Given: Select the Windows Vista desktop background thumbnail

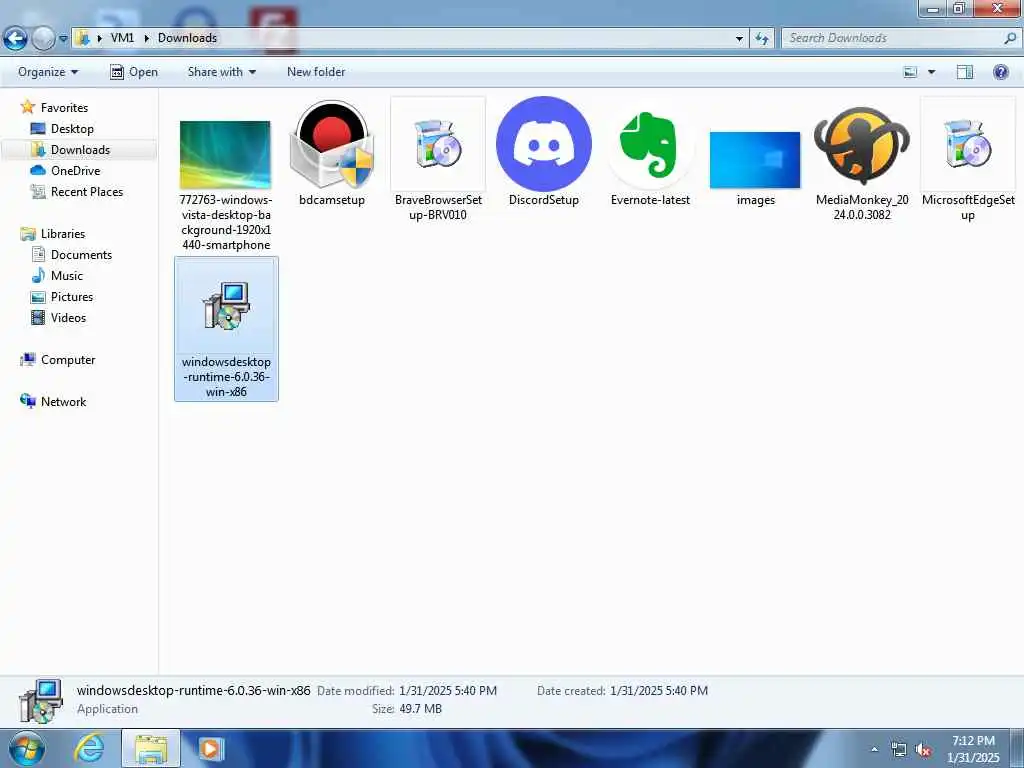Looking at the screenshot, I should [225, 155].
